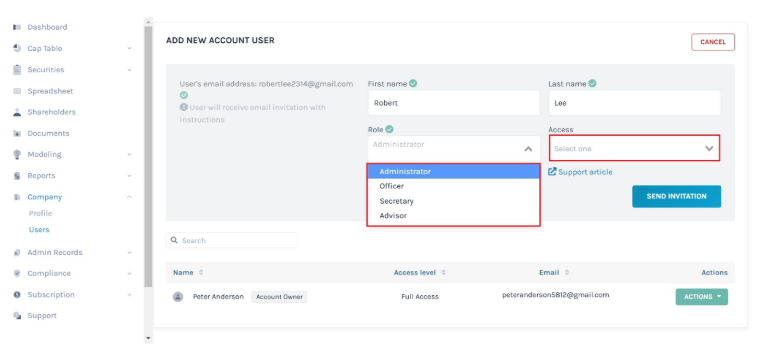Click the Documents folder icon
Image resolution: width=762 pixels, height=363 pixels.
click(17, 133)
